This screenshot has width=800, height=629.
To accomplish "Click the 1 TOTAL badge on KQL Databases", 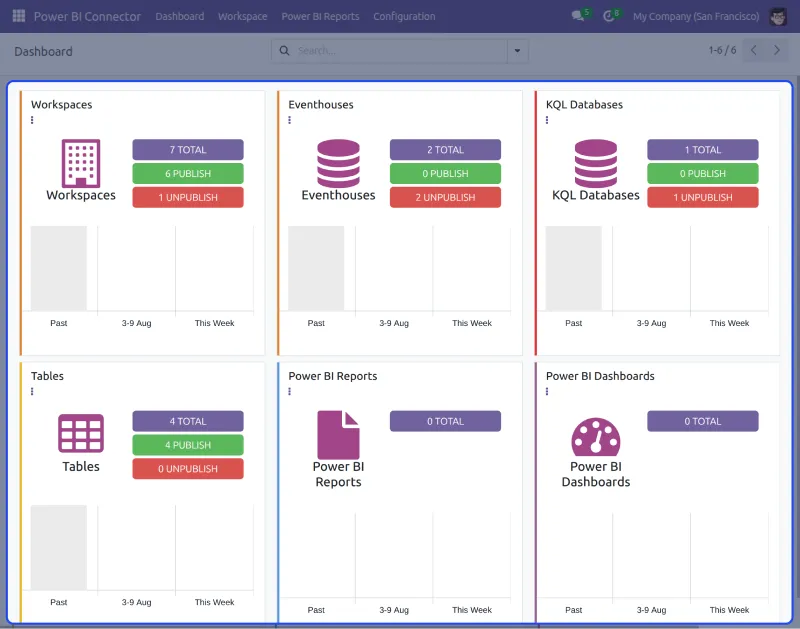I will (x=702, y=149).
